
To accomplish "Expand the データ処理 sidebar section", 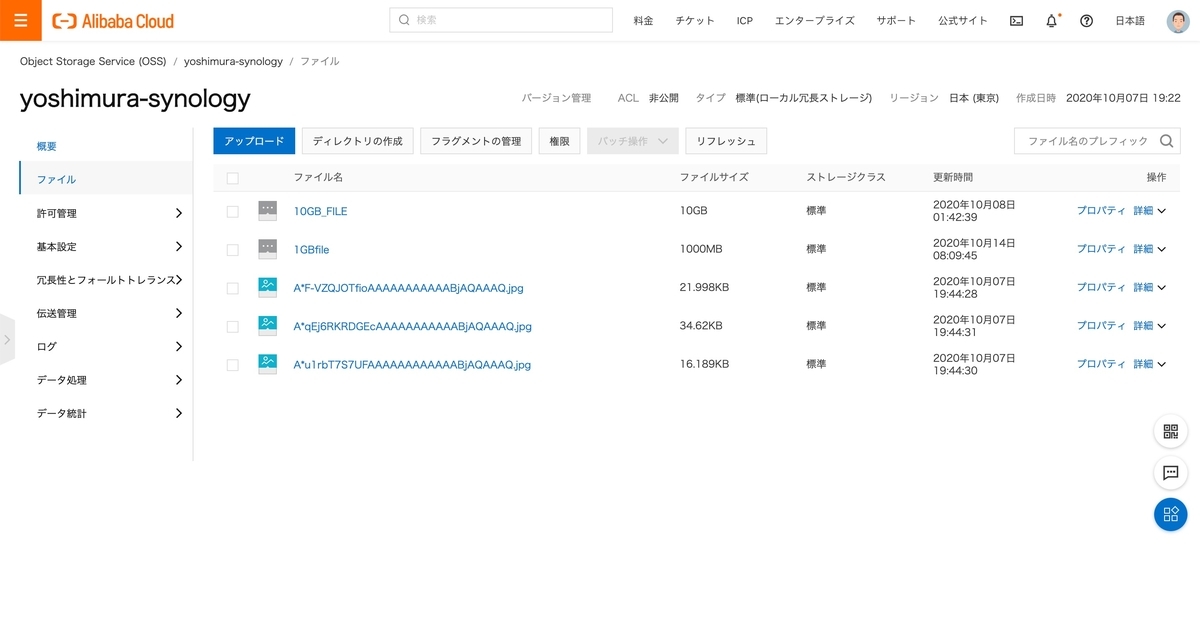I will coord(106,380).
